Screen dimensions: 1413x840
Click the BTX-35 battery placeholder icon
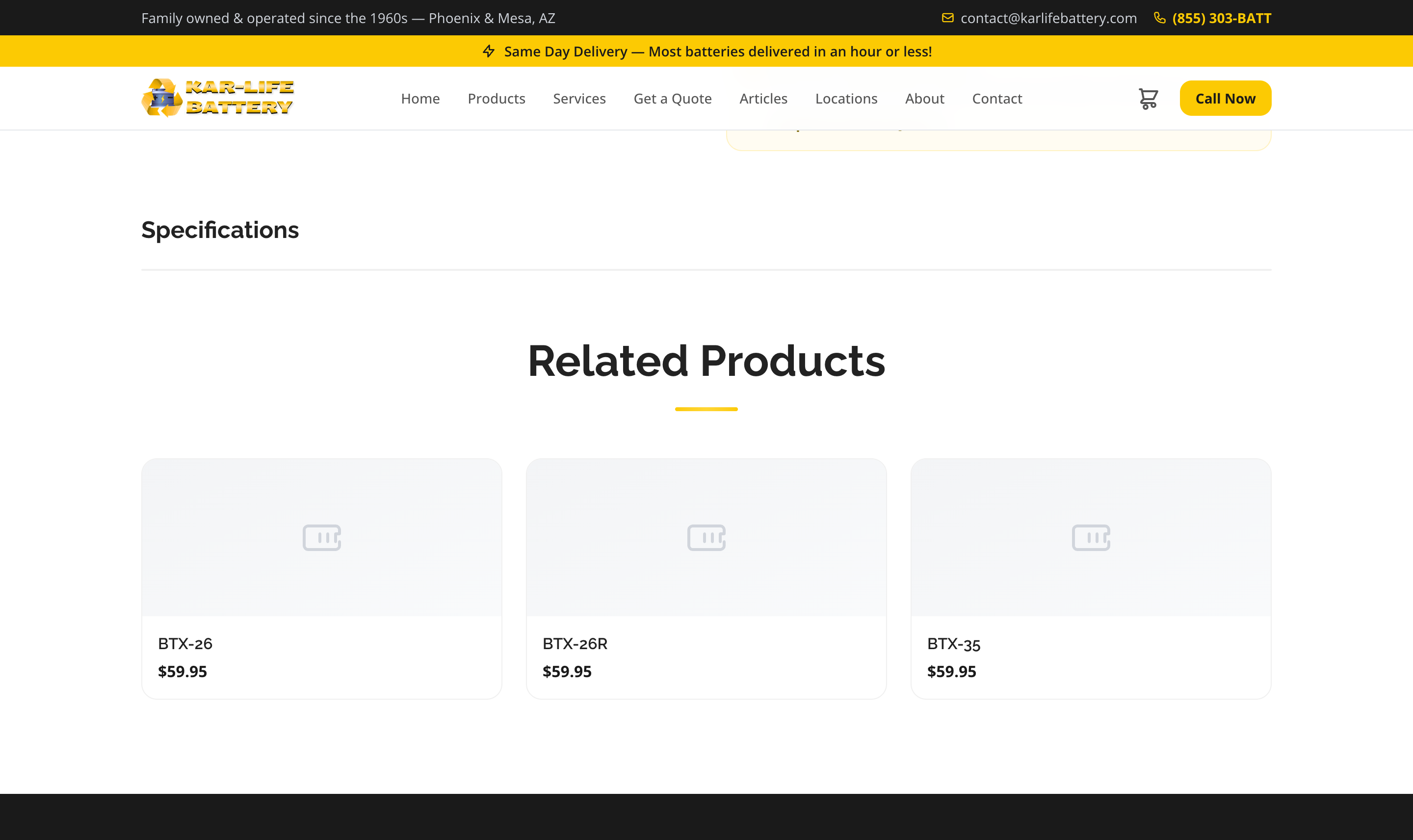pos(1091,538)
